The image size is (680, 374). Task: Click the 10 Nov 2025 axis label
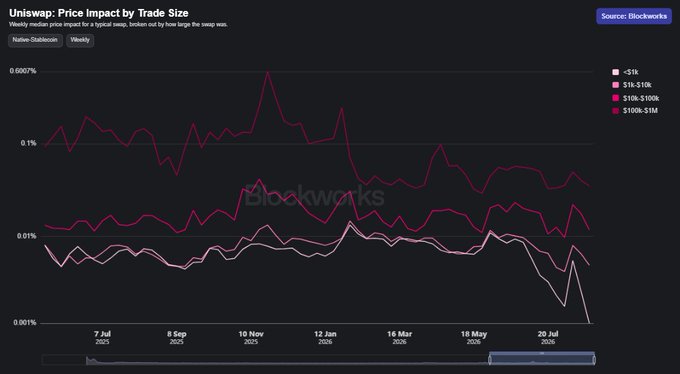[x=251, y=338]
